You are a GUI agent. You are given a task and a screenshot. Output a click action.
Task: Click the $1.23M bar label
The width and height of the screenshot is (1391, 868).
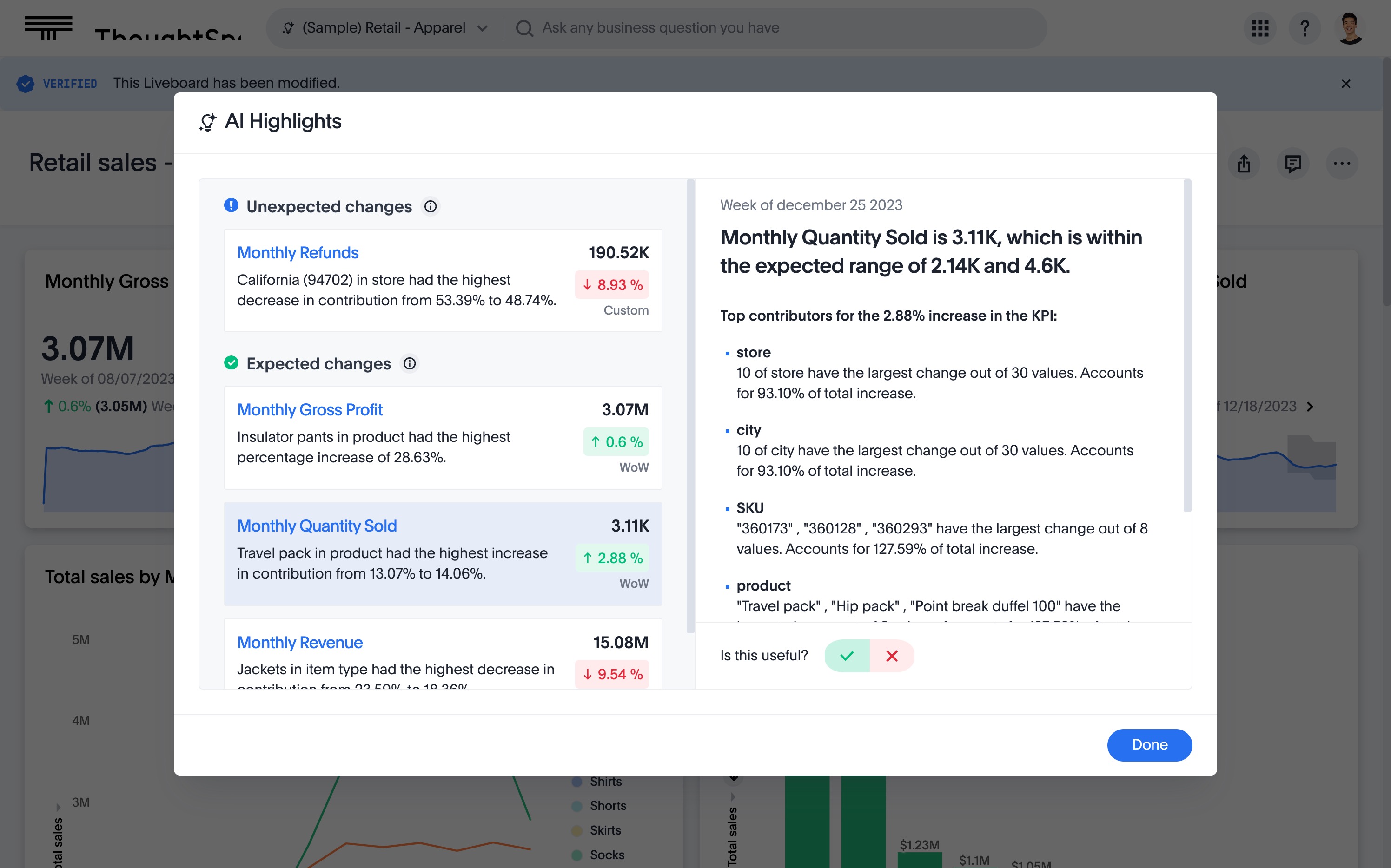(x=920, y=844)
